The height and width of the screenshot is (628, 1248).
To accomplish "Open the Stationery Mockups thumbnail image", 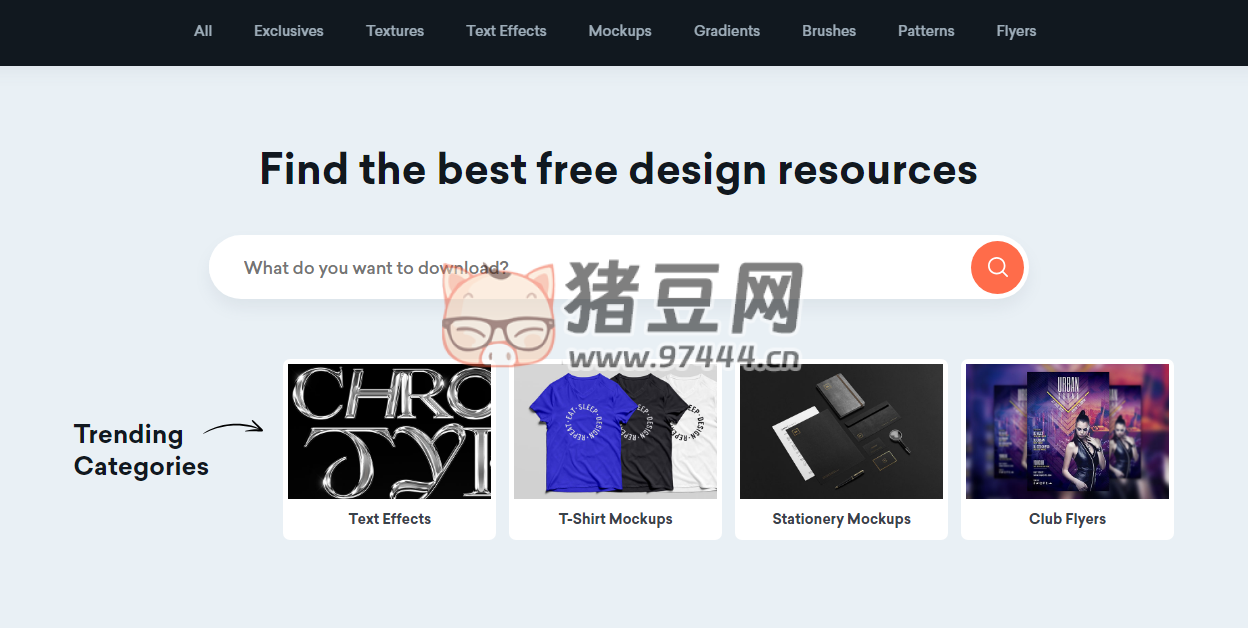I will coord(841,431).
